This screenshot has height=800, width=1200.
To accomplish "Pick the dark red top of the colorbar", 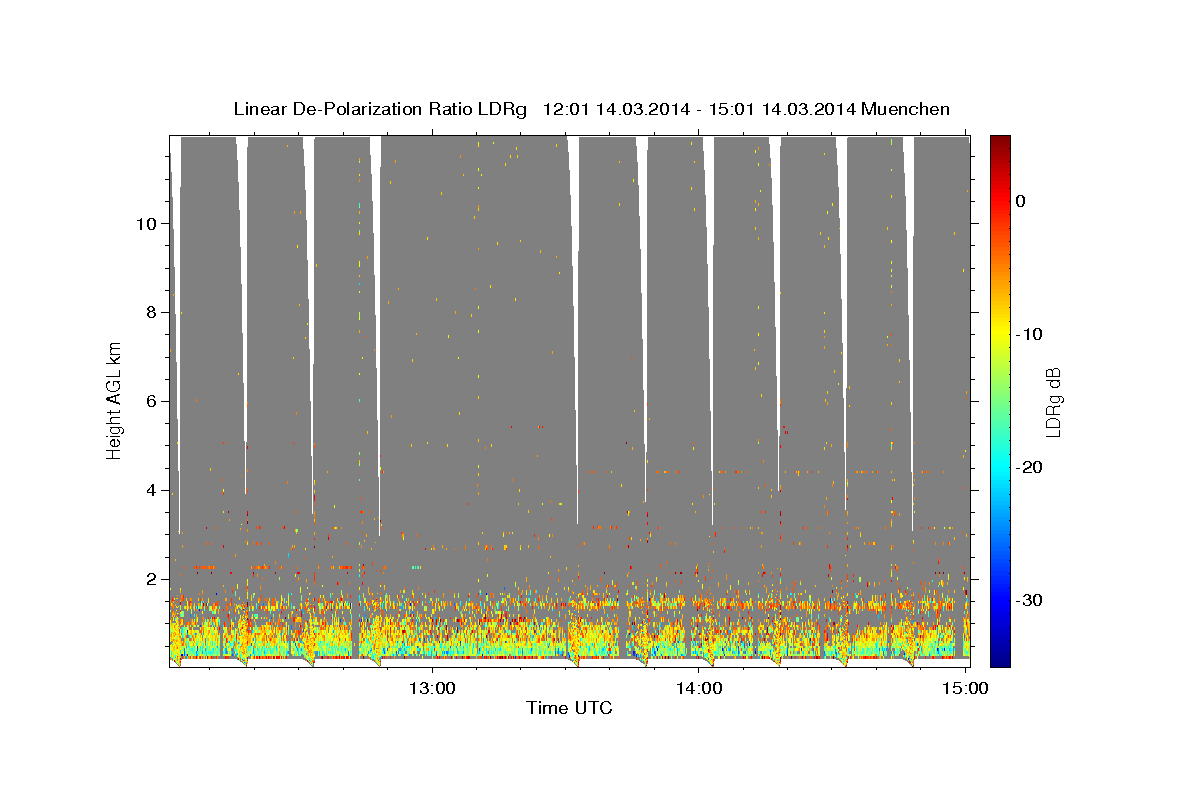I will pos(999,142).
